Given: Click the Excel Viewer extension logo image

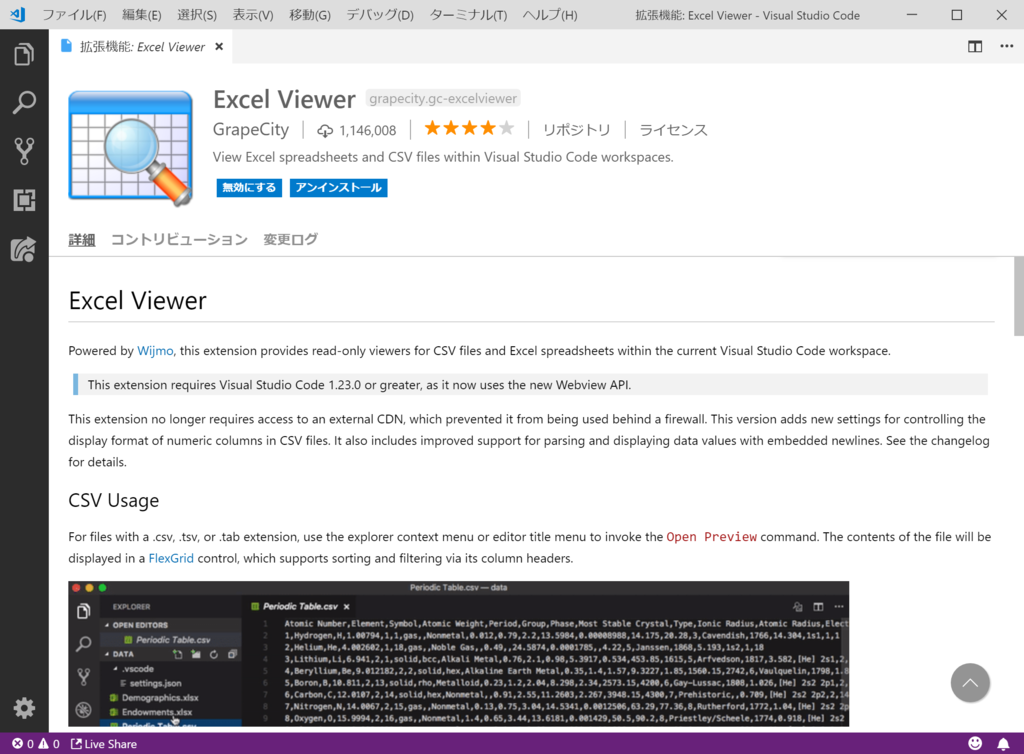Looking at the screenshot, I should 131,148.
